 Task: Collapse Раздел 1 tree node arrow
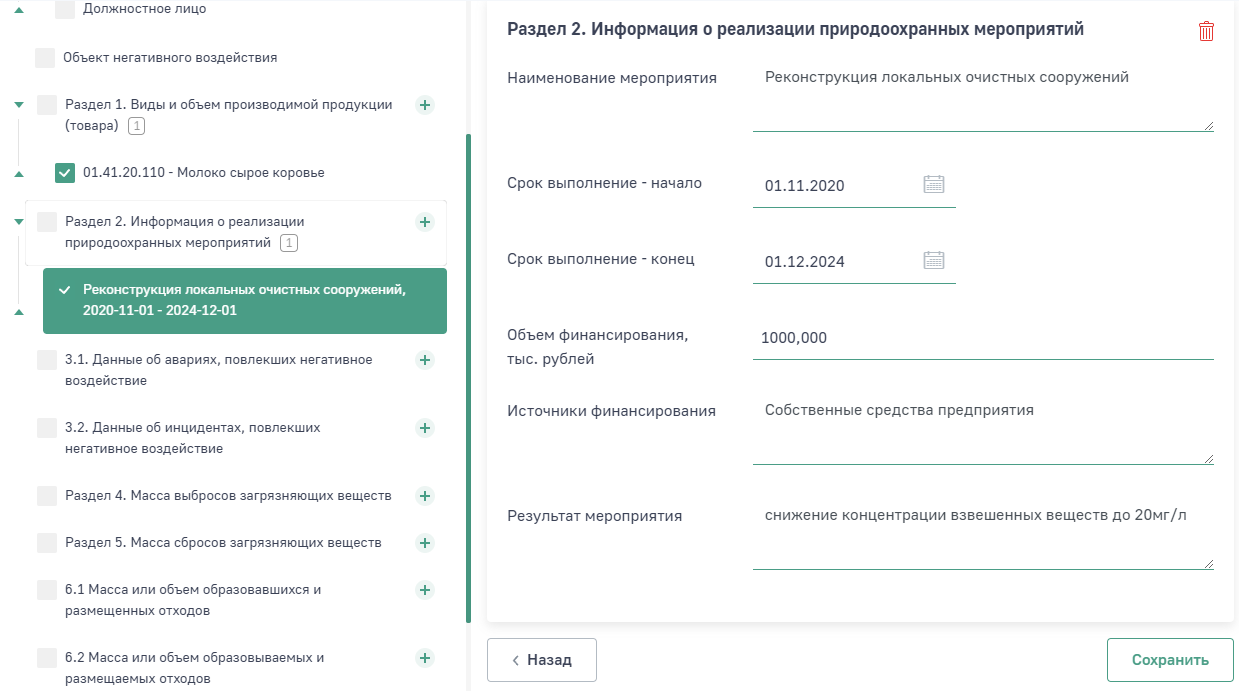(18, 105)
